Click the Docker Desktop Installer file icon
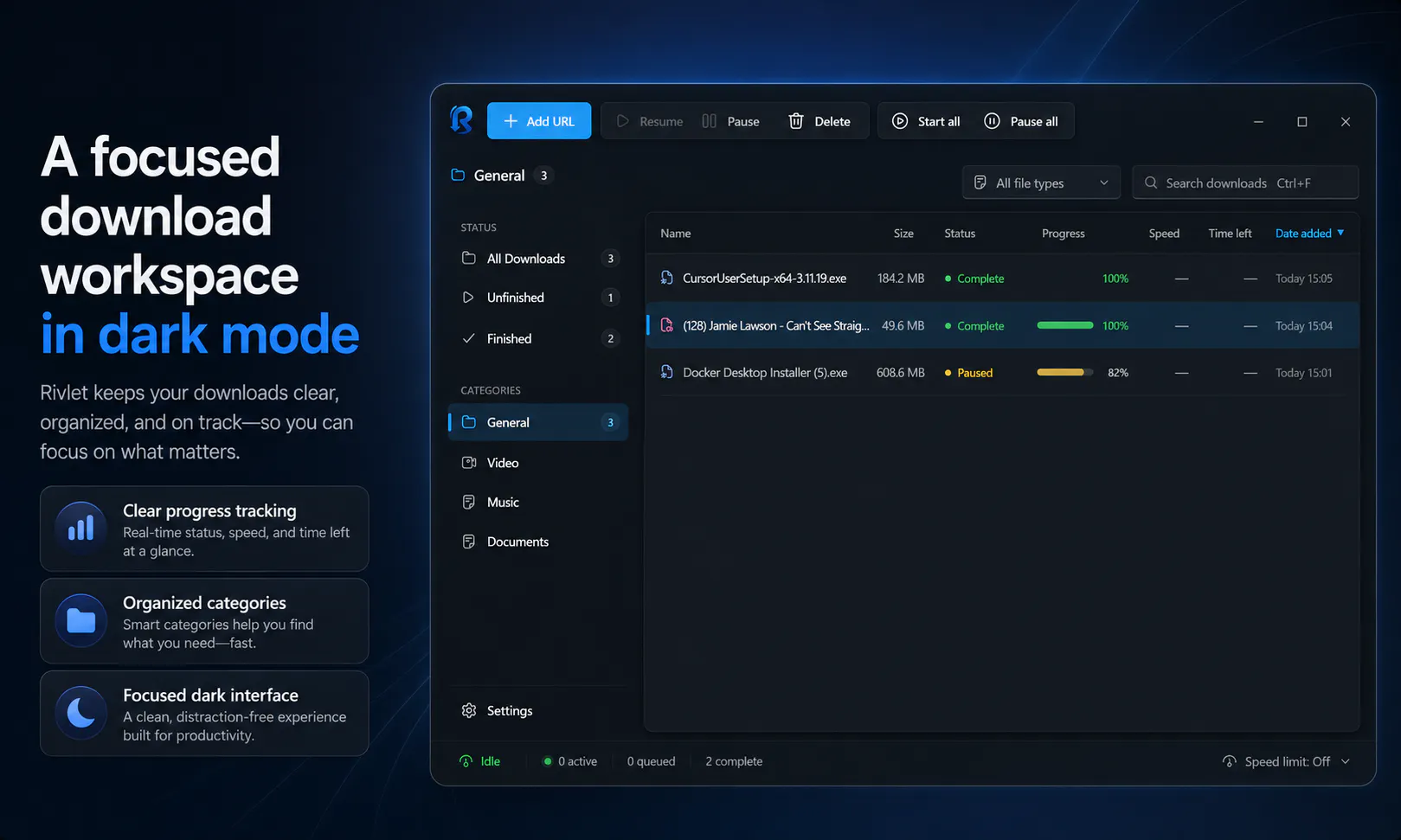The width and height of the screenshot is (1401, 840). 667,372
